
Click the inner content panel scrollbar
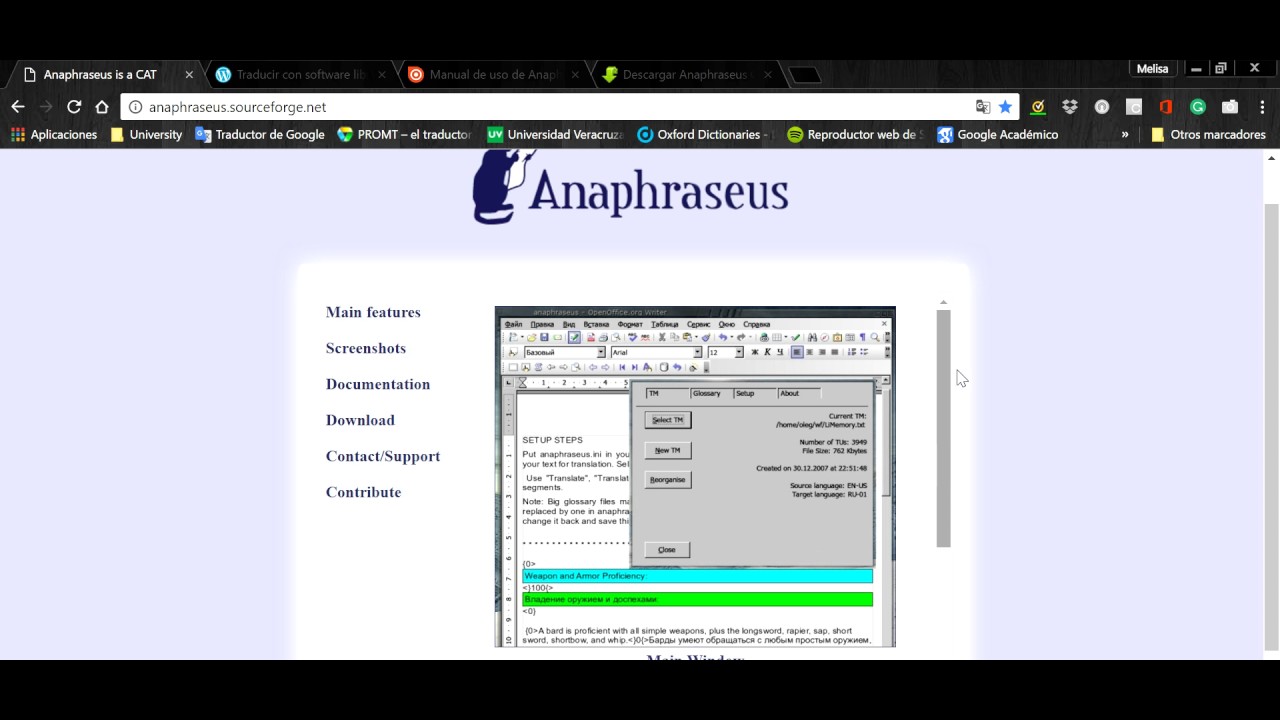(943, 428)
